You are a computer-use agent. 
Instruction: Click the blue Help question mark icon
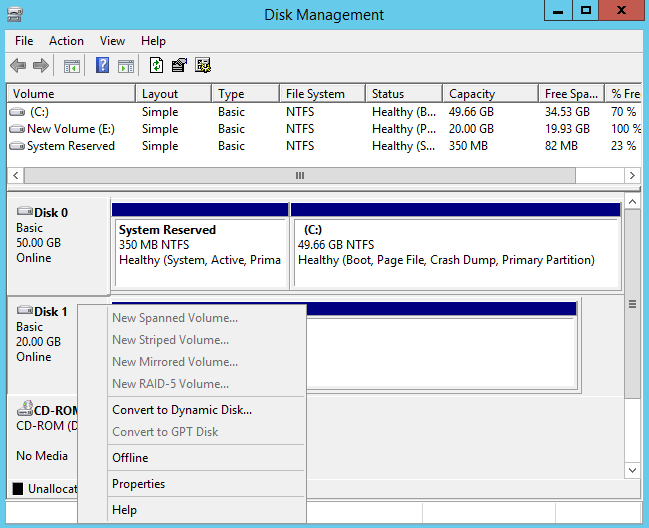pyautogui.click(x=102, y=66)
